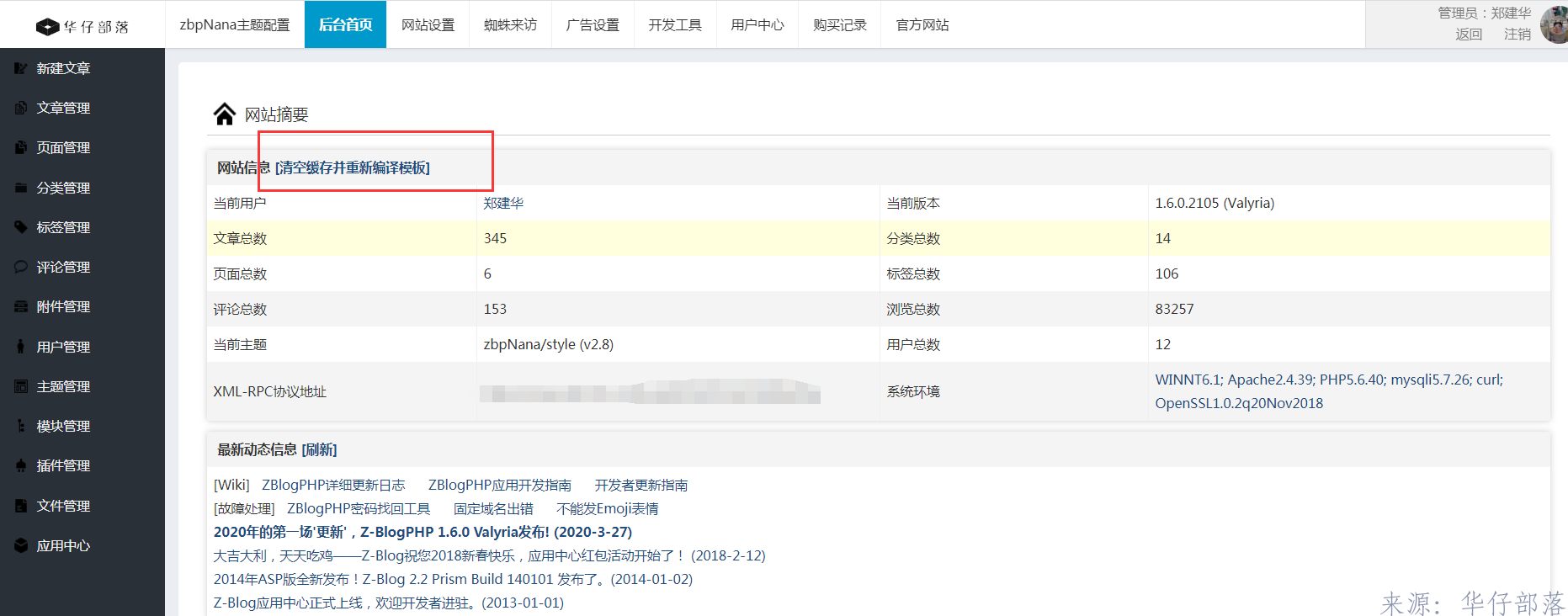Open ZBlogPHP应用开发指南 link
Viewport: 1568px width, 616px height.
coord(500,485)
